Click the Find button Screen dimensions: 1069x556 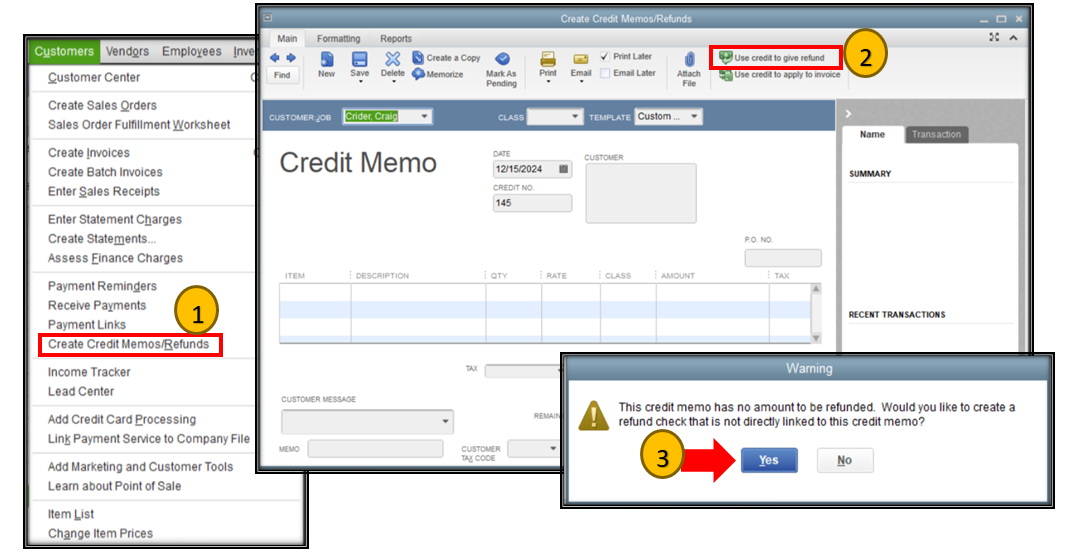282,75
